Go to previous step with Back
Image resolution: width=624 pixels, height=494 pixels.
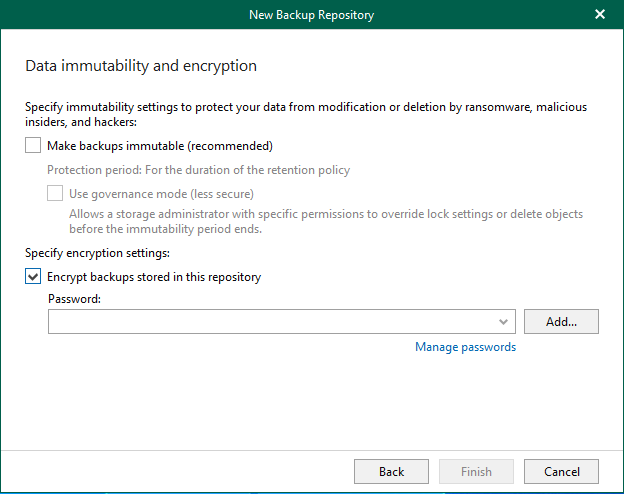[391, 472]
